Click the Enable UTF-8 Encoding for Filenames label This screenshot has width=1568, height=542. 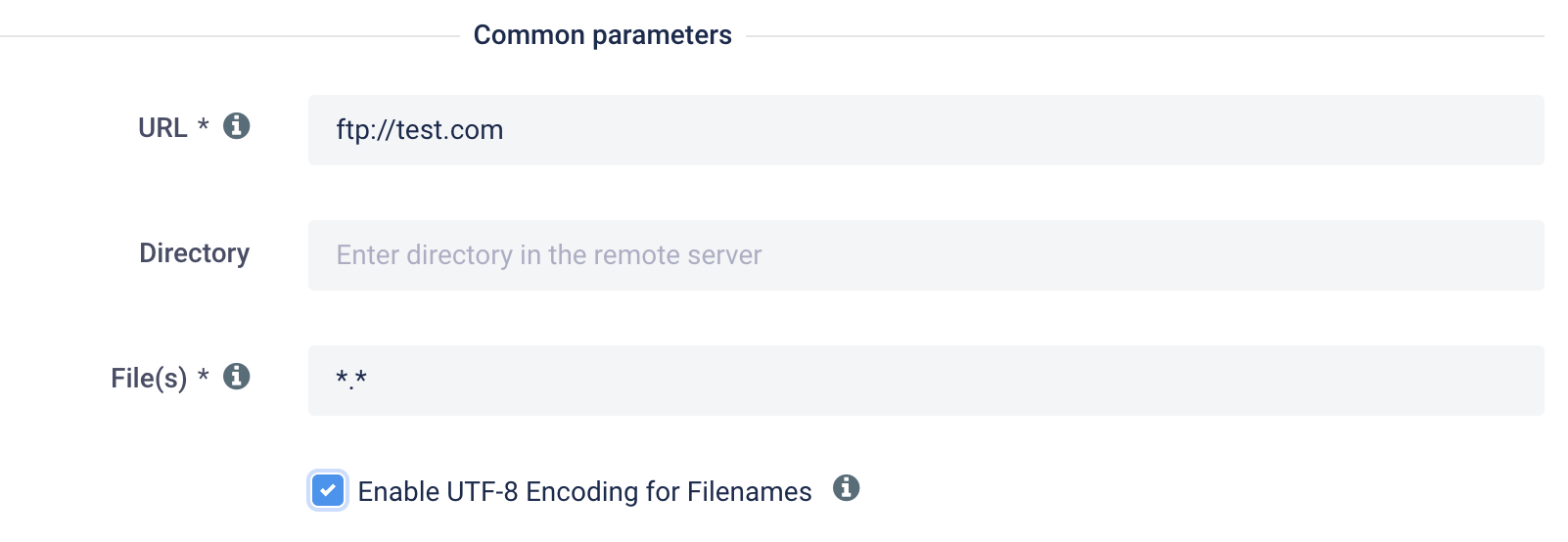coord(584,492)
